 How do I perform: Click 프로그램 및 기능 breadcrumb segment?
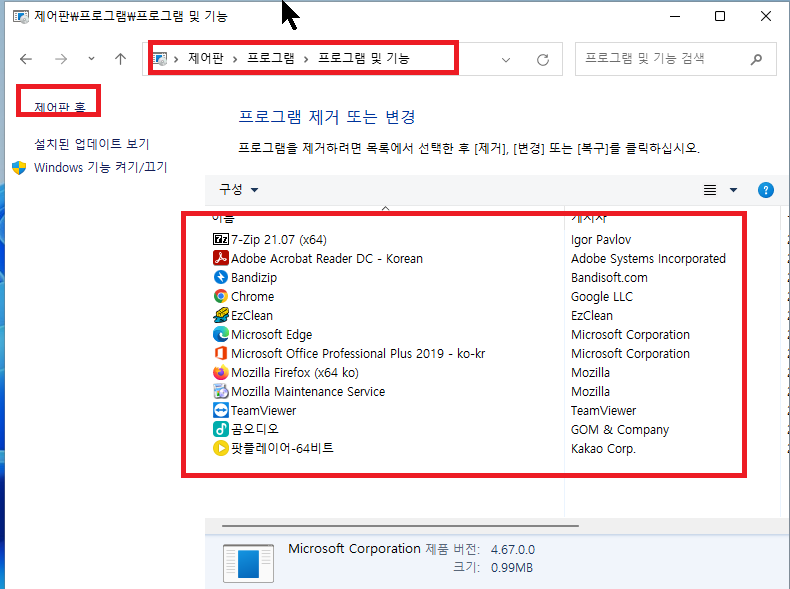(364, 58)
